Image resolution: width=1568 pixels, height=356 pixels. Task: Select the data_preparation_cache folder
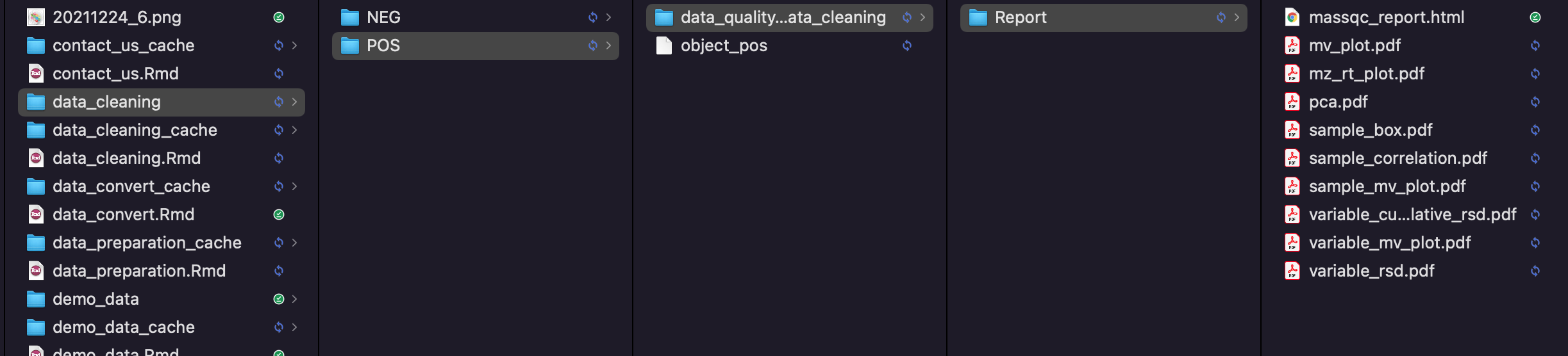pos(162,243)
